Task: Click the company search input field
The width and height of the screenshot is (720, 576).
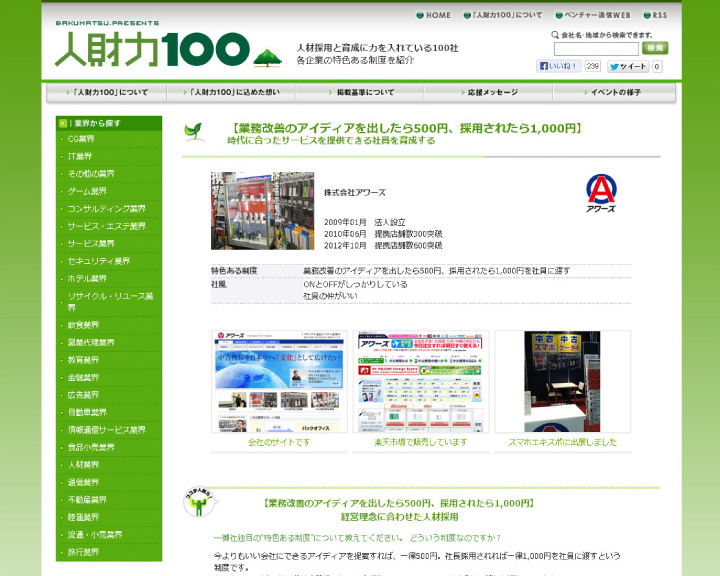Action: click(596, 48)
